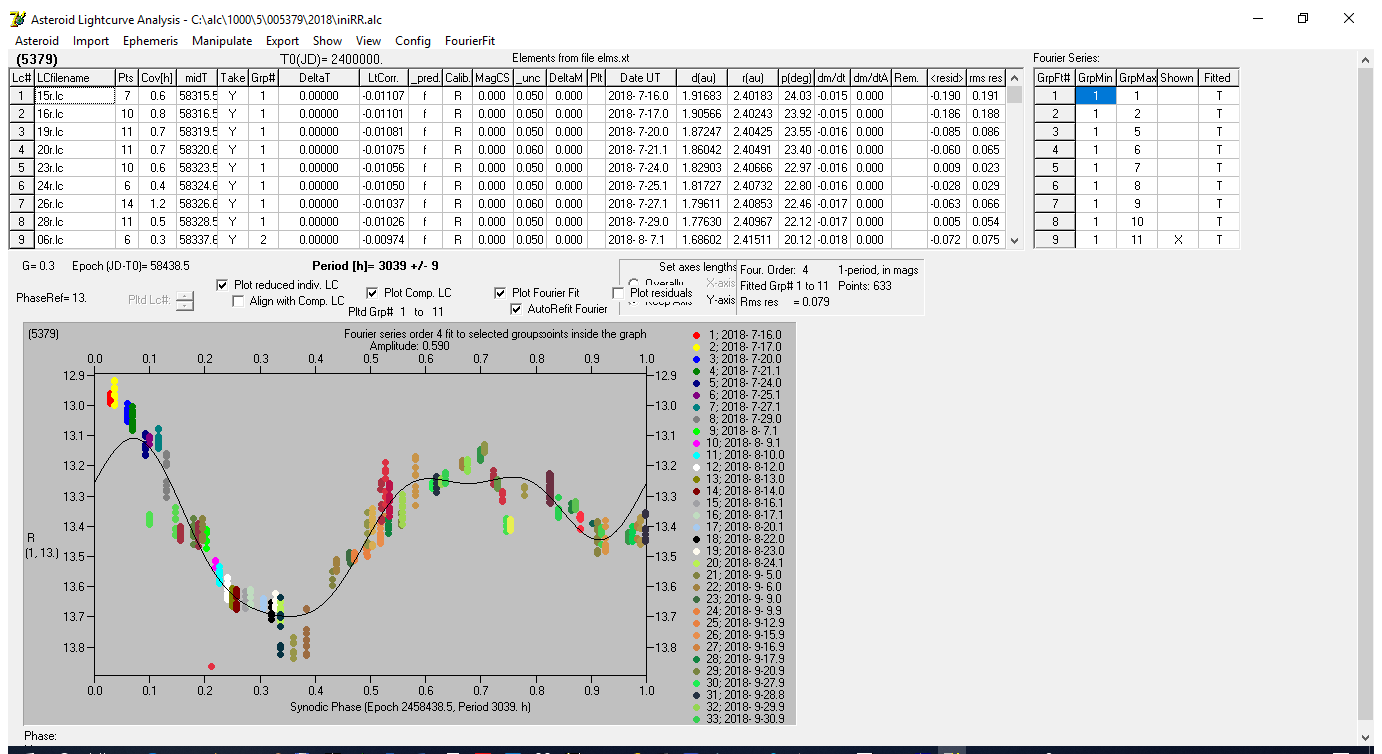This screenshot has width=1382, height=754.
Task: Enable Plot residuals checkbox
Action: (618, 293)
